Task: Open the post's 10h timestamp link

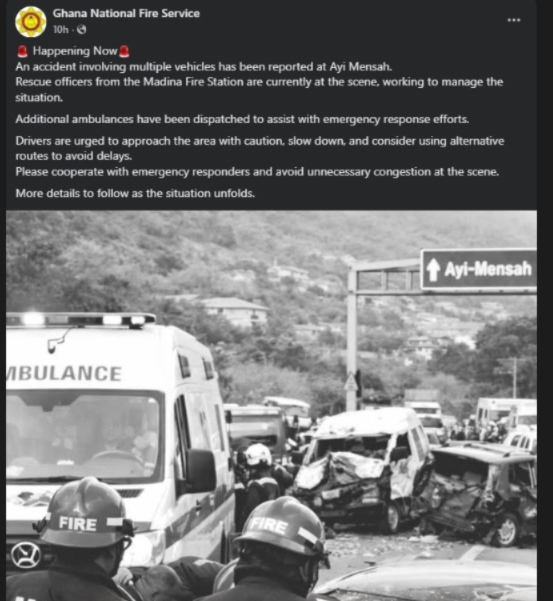Action: pos(61,30)
